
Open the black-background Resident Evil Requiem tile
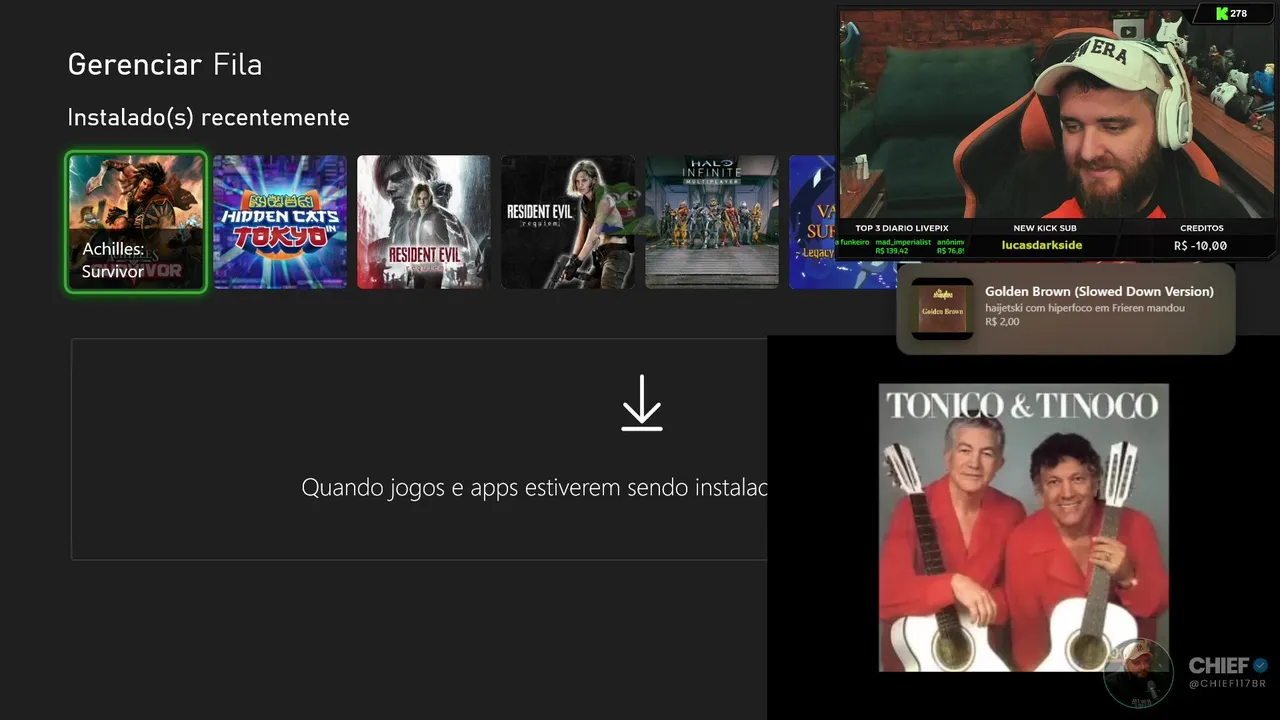(568, 222)
